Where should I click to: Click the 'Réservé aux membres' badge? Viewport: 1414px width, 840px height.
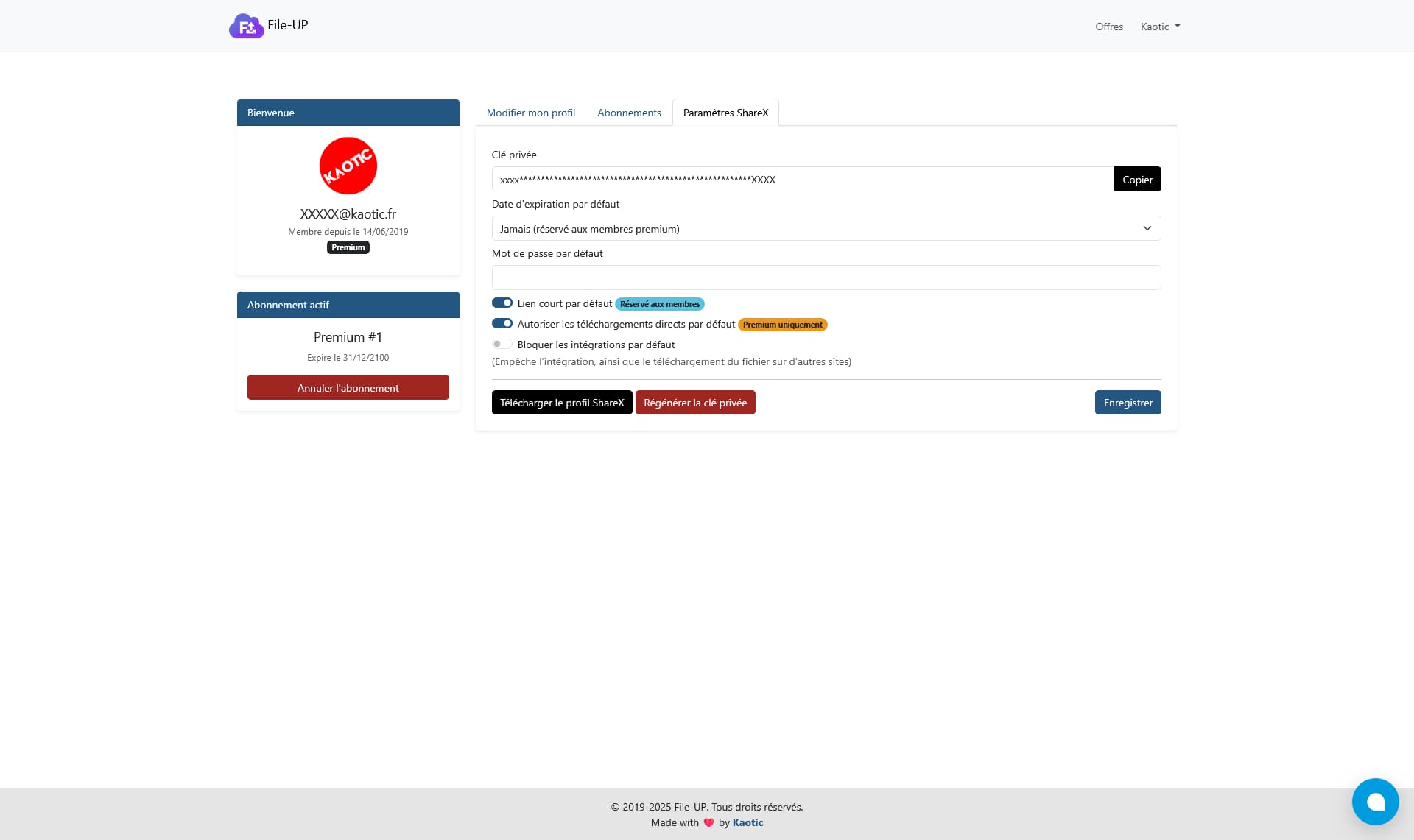click(x=659, y=304)
